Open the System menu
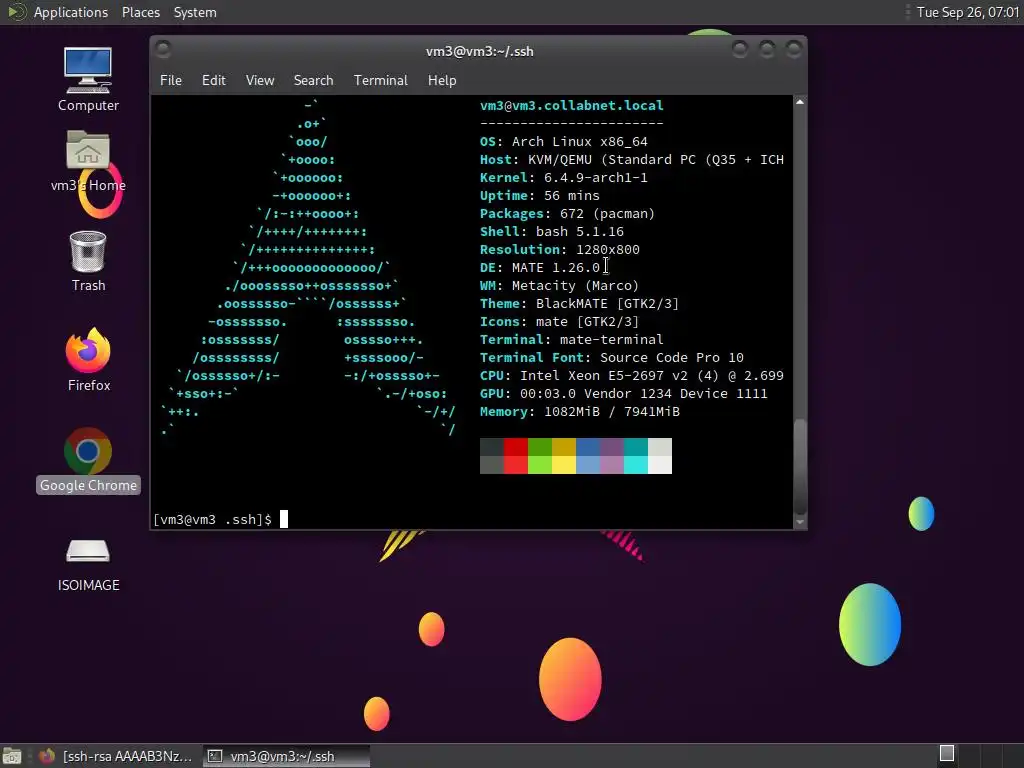The height and width of the screenshot is (768, 1024). (x=195, y=12)
